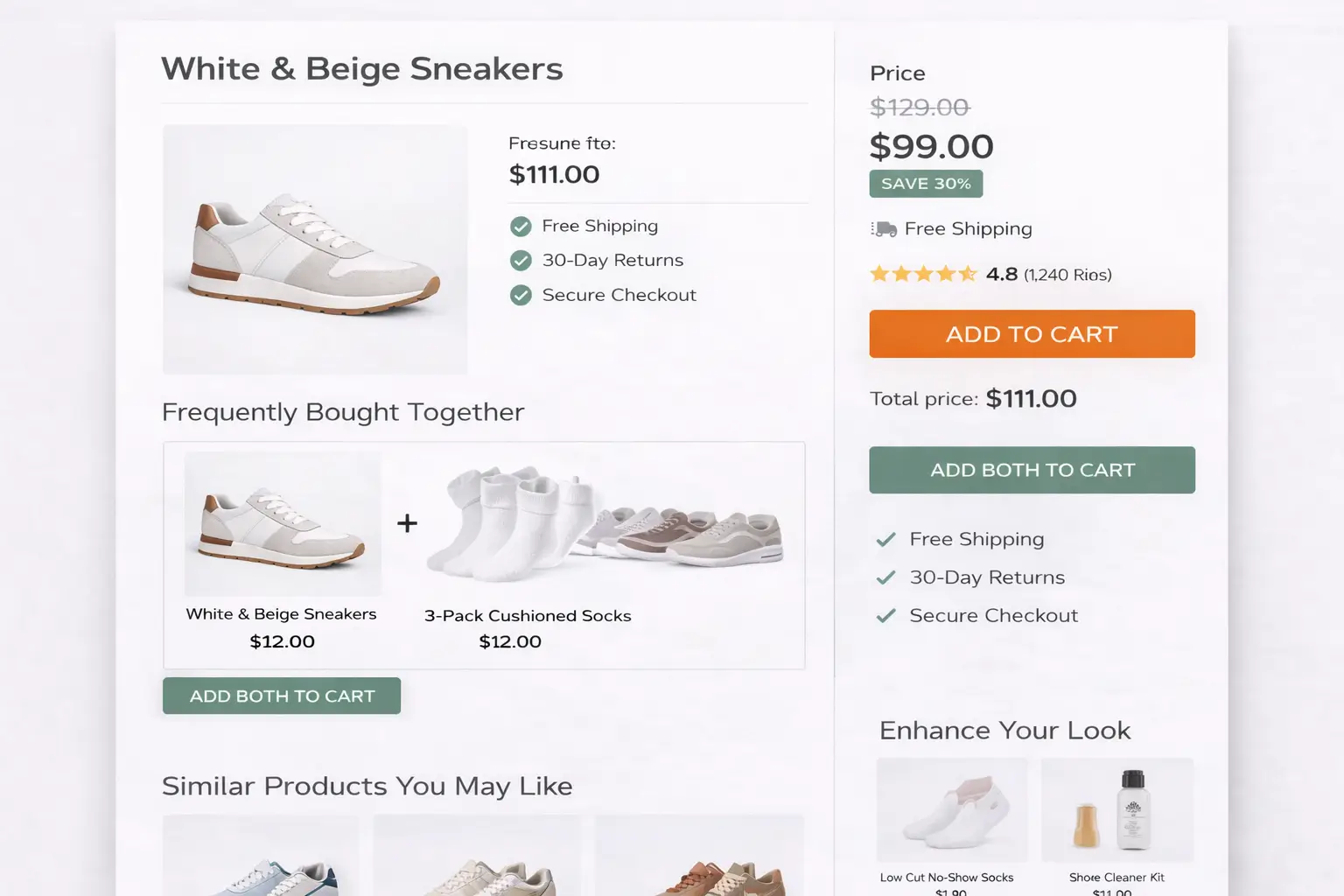Click the Low Cut No-Show Socks image
Screen dimensions: 1344x896
click(x=951, y=809)
